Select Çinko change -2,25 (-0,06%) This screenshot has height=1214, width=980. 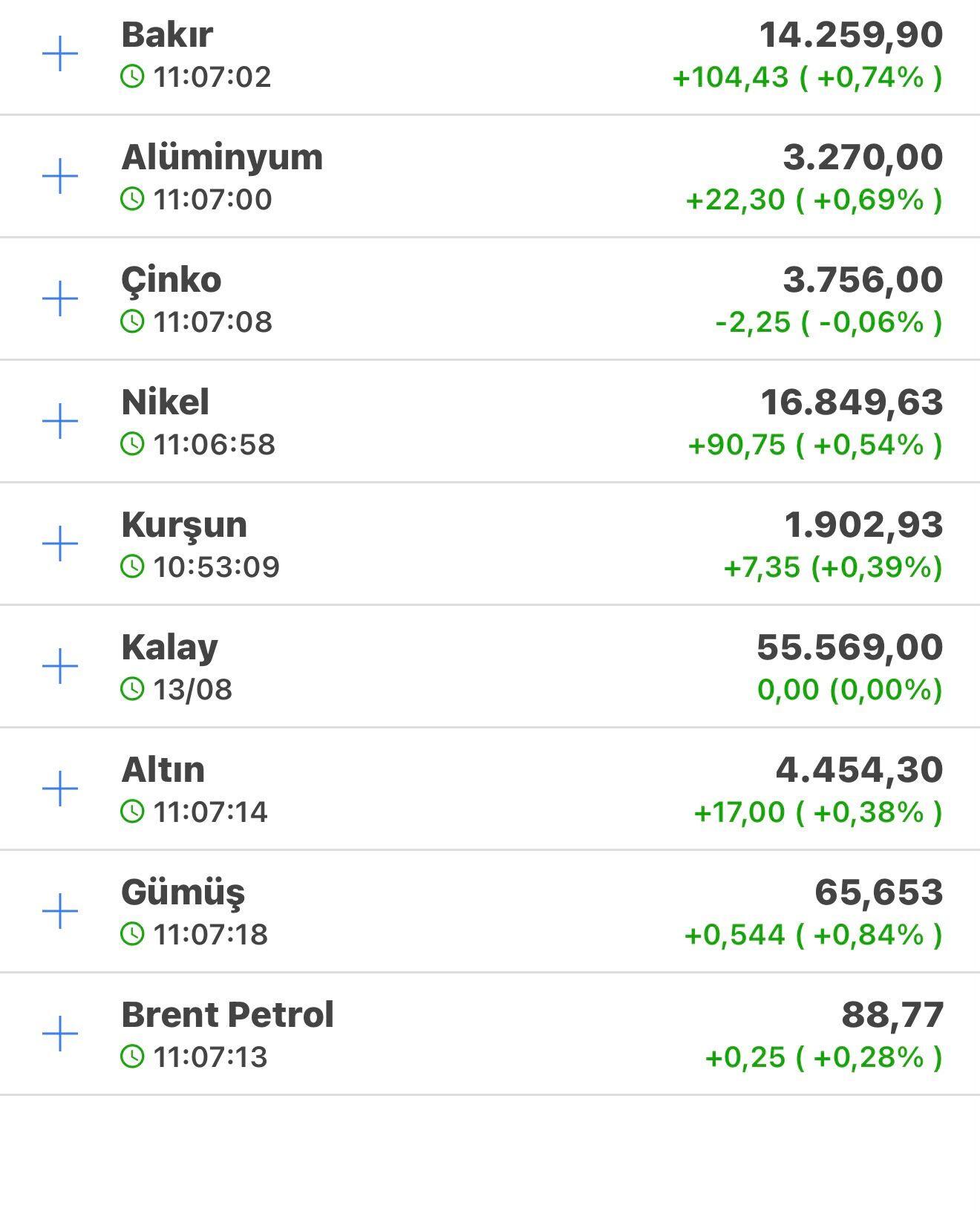[829, 322]
